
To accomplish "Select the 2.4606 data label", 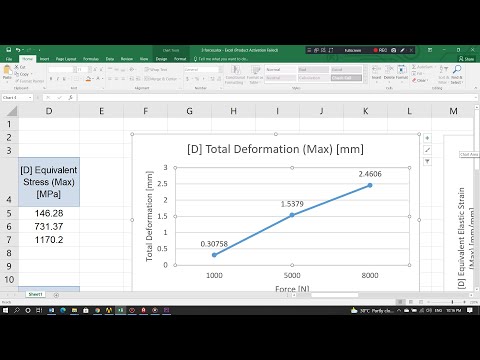I will 370,174.
